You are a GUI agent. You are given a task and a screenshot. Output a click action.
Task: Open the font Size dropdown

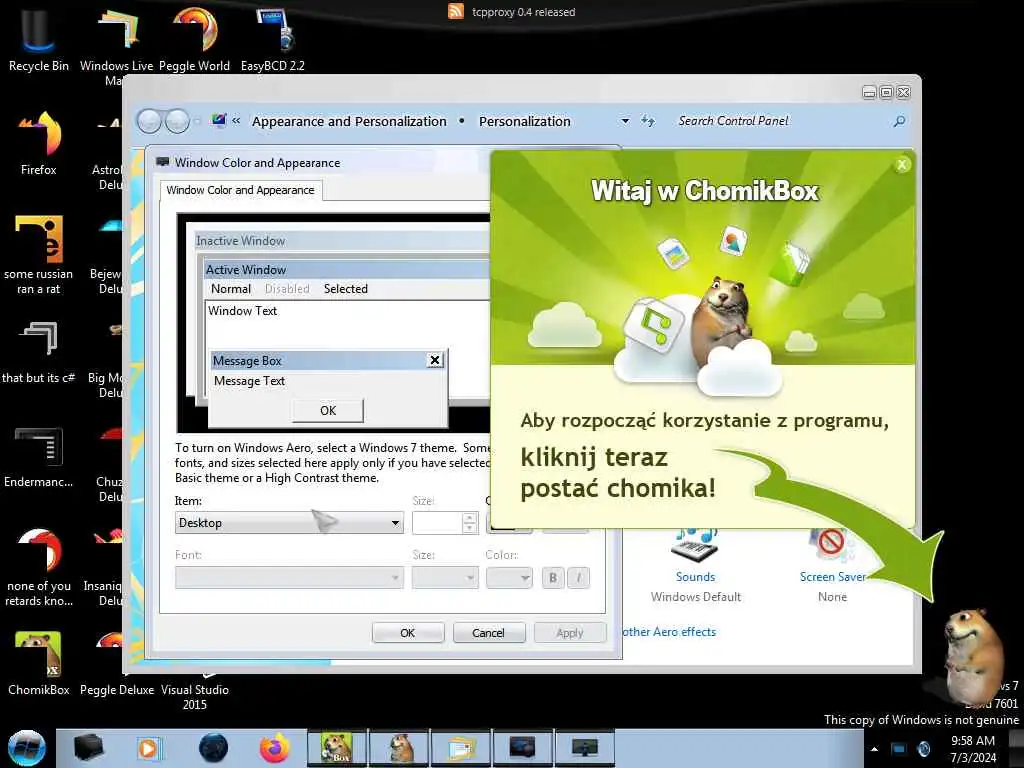445,577
